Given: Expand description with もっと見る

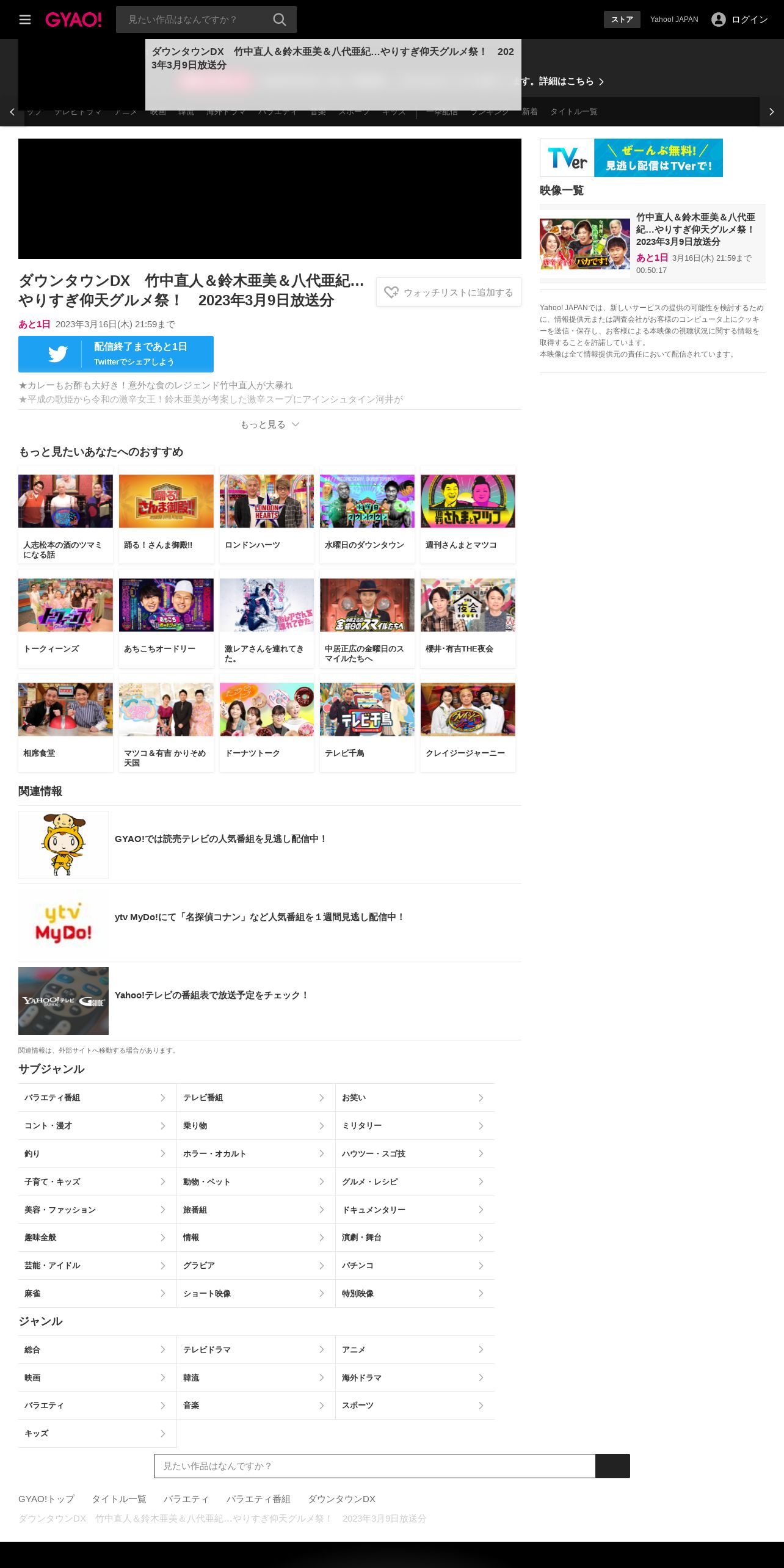Looking at the screenshot, I should click(x=270, y=424).
